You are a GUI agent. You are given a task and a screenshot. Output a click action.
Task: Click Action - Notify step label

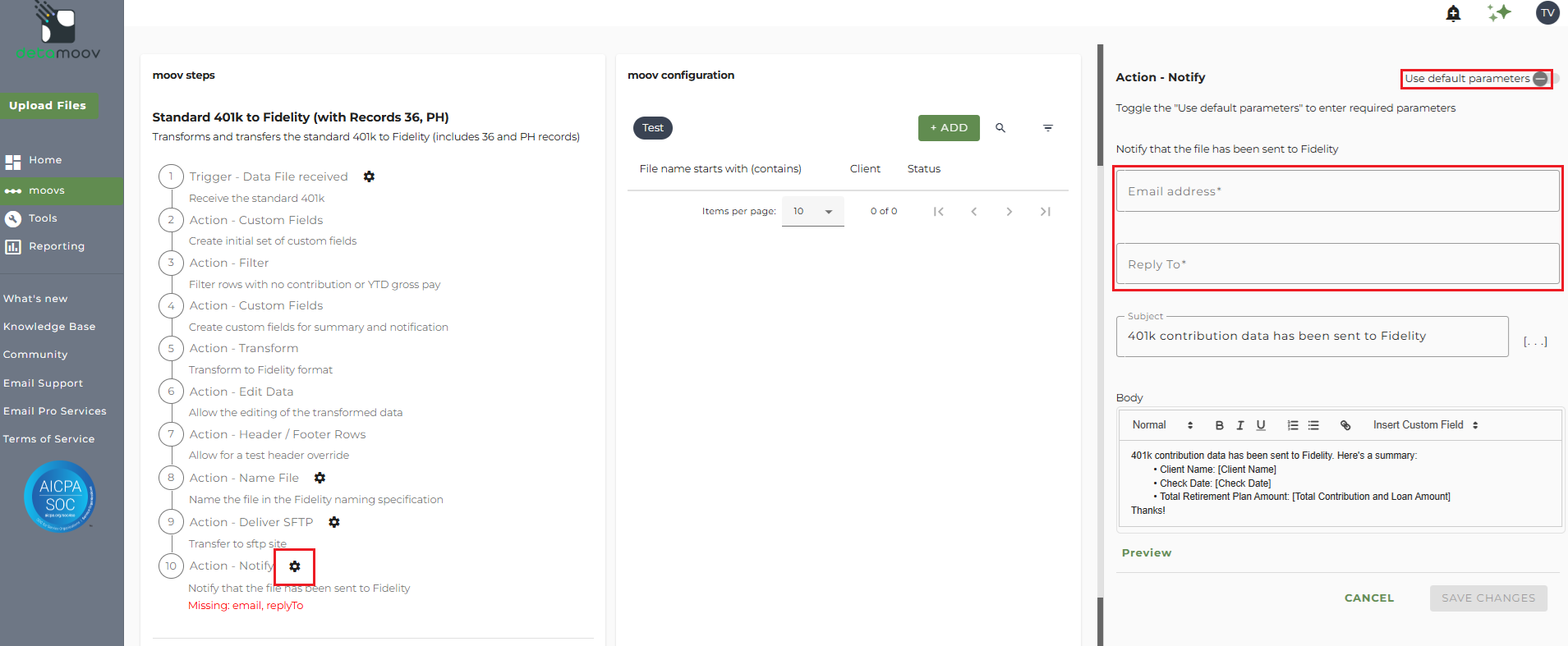coord(232,566)
